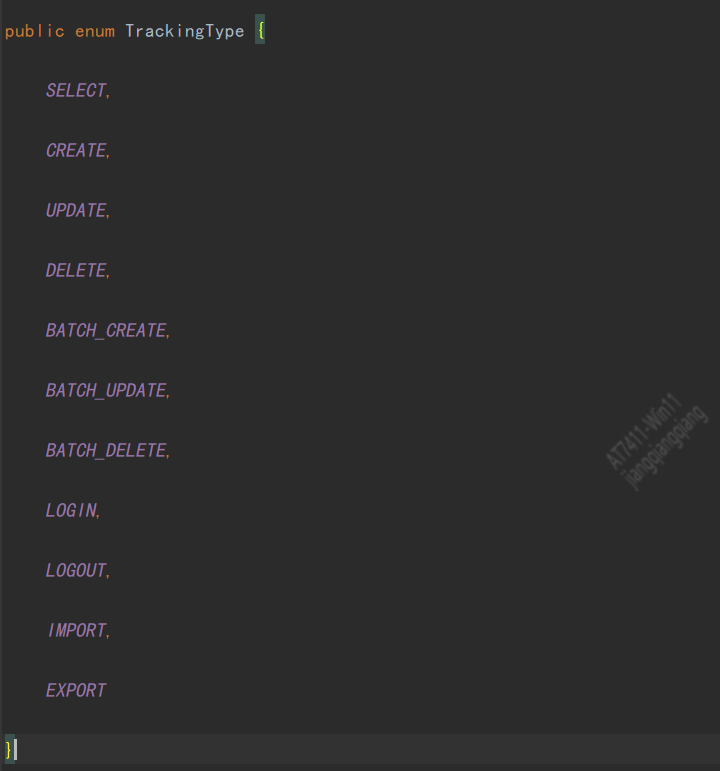
Task: Click on BATCH_UPDATE enum value
Action: pos(105,391)
